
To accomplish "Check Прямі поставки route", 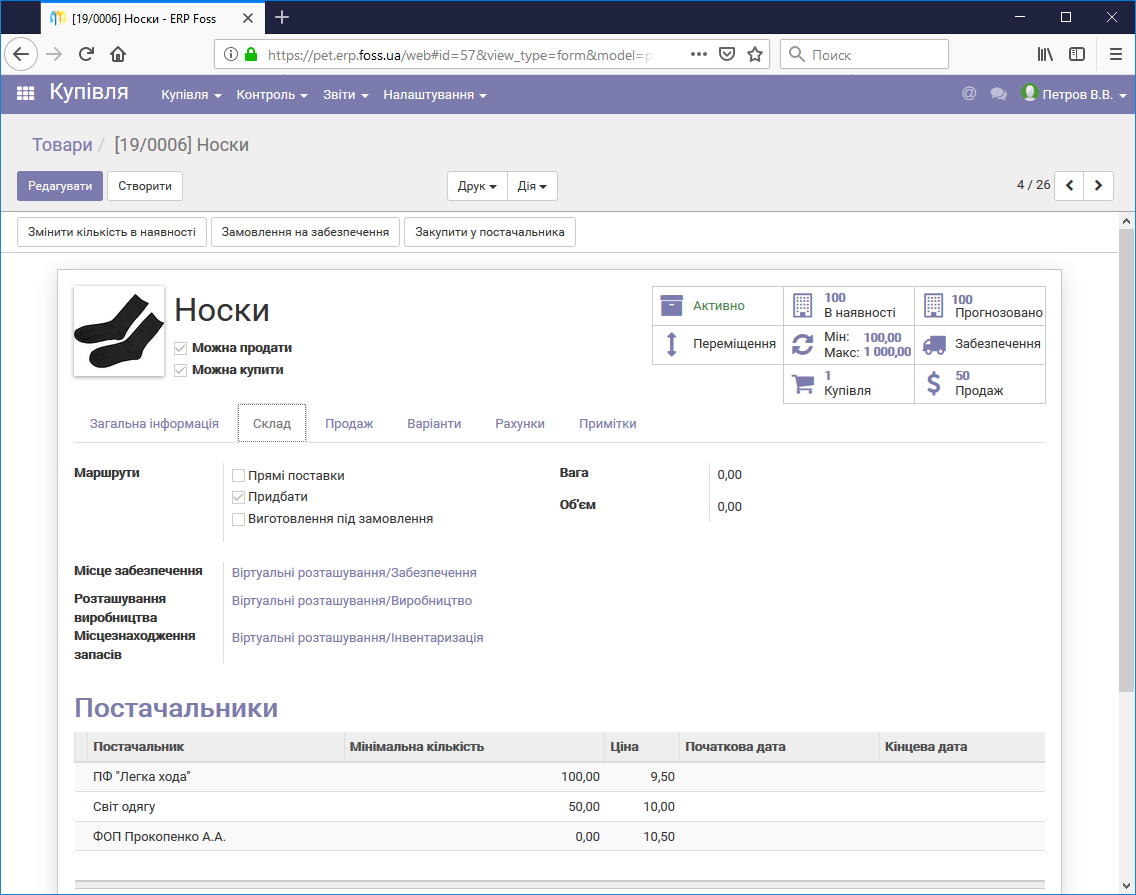I will [x=238, y=476].
